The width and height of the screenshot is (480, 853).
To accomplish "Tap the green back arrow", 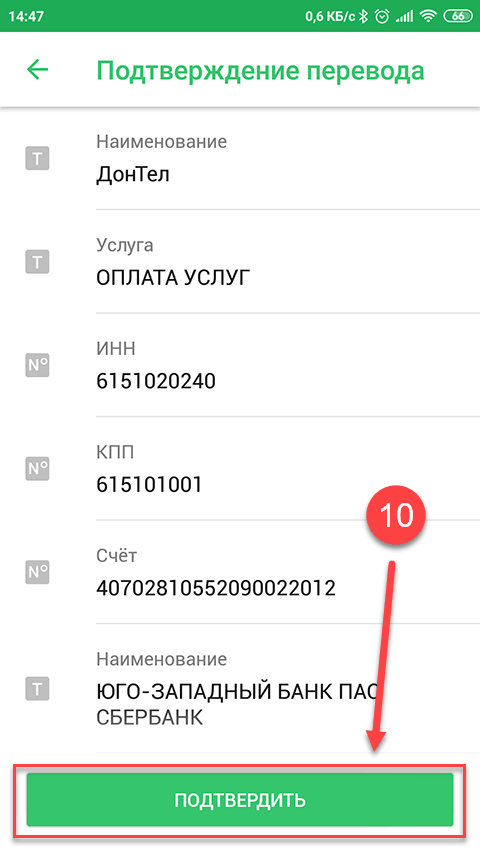I will pyautogui.click(x=38, y=70).
